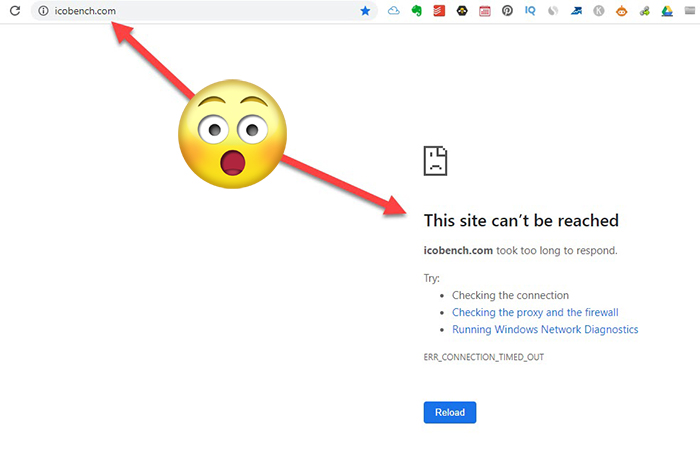Open the gray folder icon in toolbar
The height and width of the screenshot is (452, 700).
690,11
